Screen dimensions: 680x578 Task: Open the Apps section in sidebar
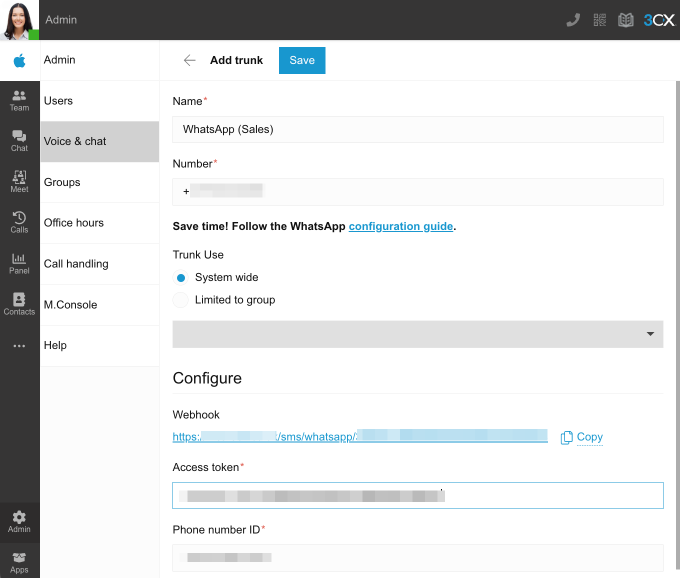[x=20, y=563]
